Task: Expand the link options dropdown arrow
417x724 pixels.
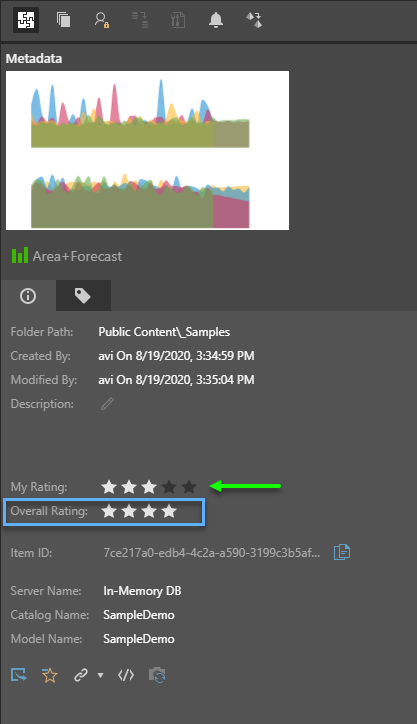Action: 100,676
